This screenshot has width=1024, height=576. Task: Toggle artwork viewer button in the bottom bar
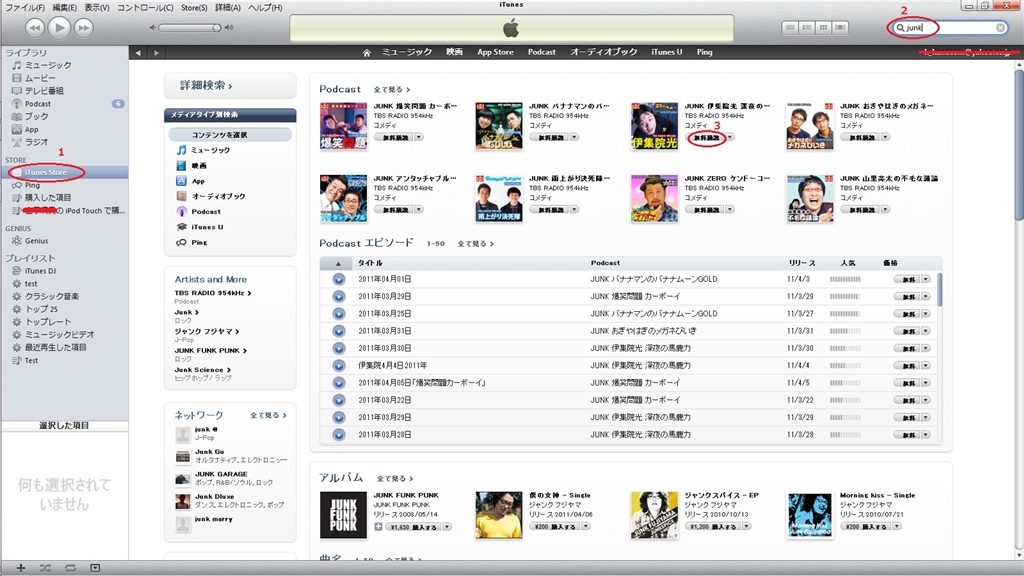tap(95, 568)
